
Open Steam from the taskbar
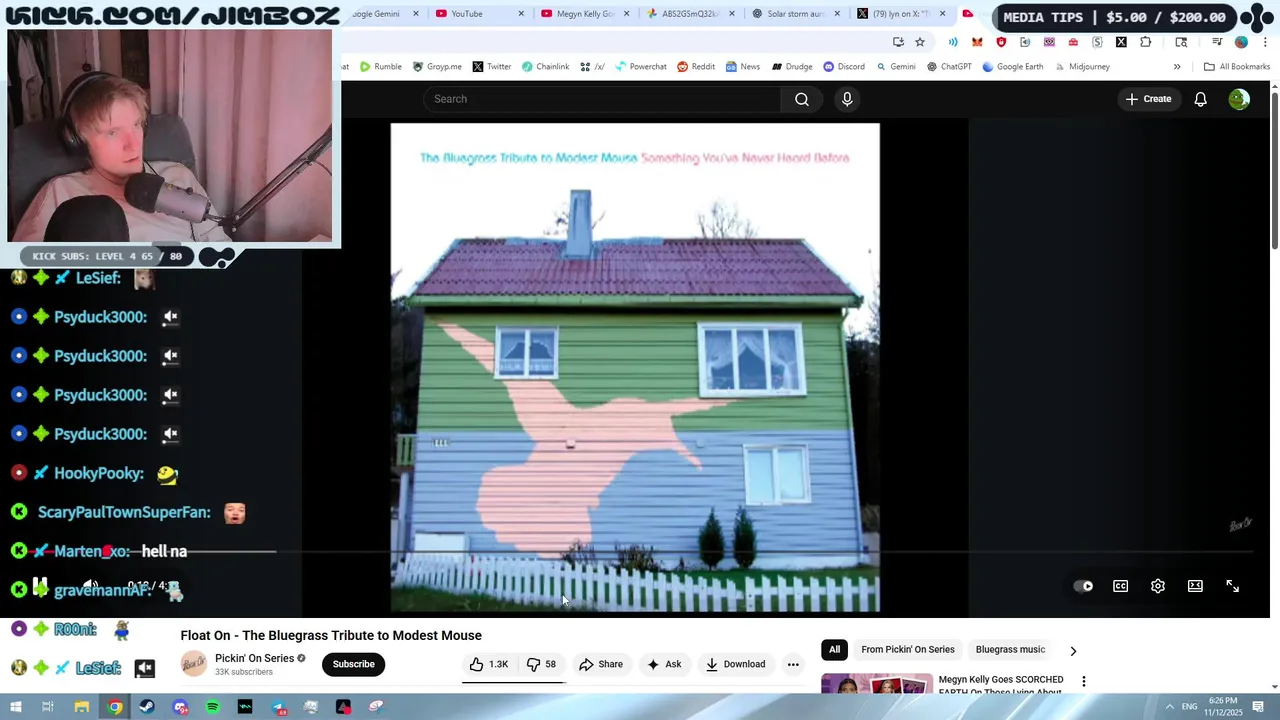click(147, 707)
